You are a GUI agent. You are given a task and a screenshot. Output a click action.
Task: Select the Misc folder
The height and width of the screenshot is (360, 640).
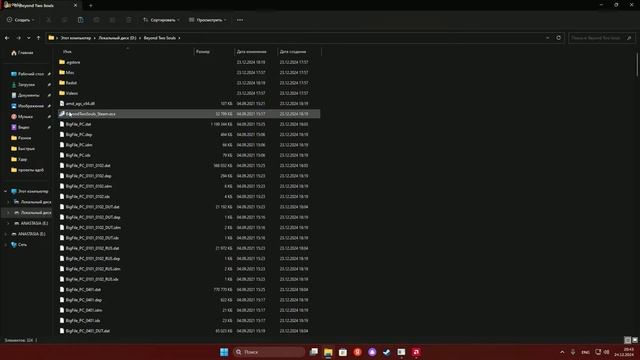coord(70,72)
